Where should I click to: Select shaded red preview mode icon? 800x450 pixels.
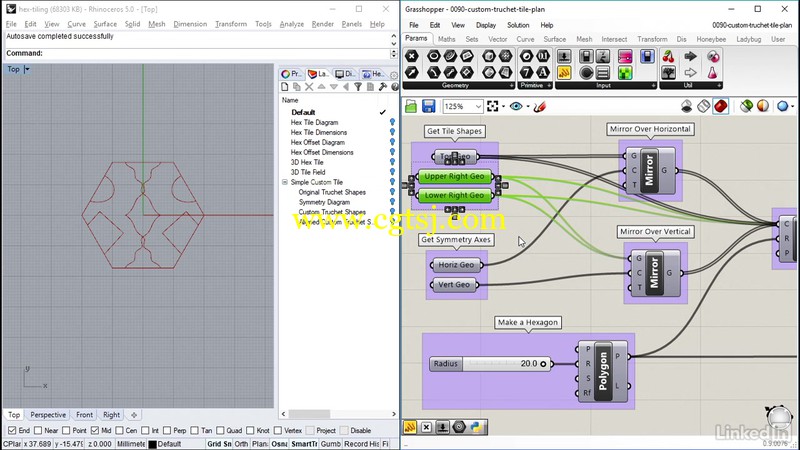point(720,106)
